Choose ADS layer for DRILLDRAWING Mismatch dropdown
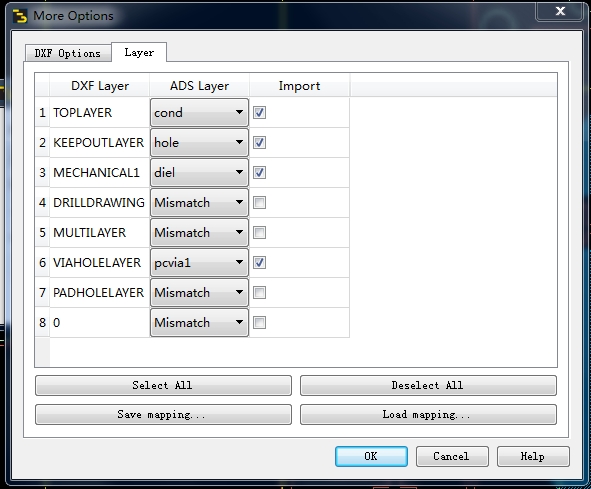The height and width of the screenshot is (489, 591). (x=199, y=202)
